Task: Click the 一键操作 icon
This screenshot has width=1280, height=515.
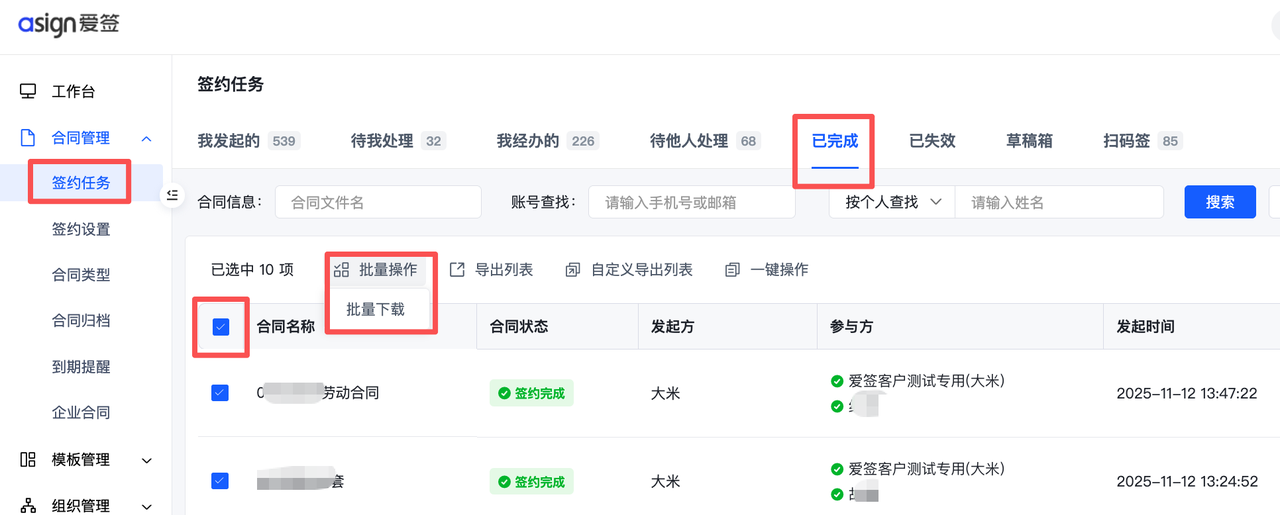Action: (x=733, y=270)
